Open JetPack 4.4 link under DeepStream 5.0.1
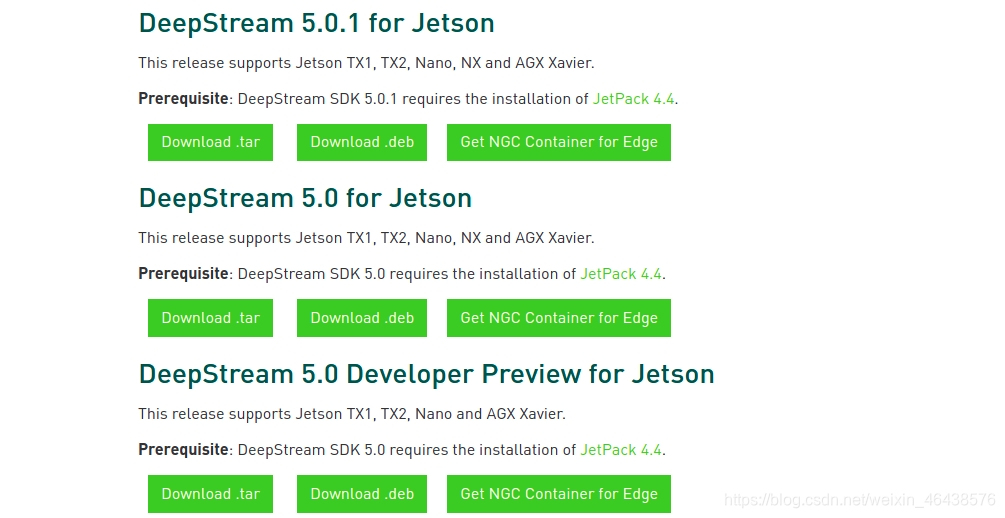1005x518 pixels. click(633, 99)
